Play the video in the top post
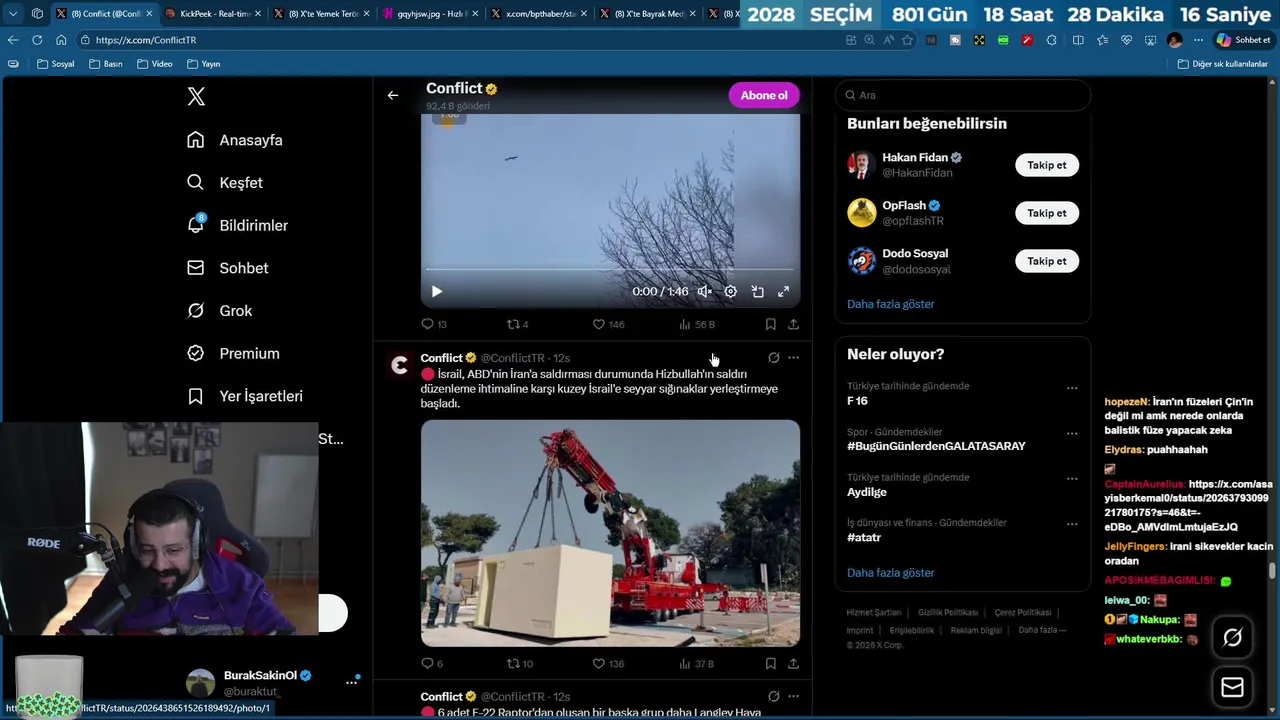1280x720 pixels. click(437, 291)
